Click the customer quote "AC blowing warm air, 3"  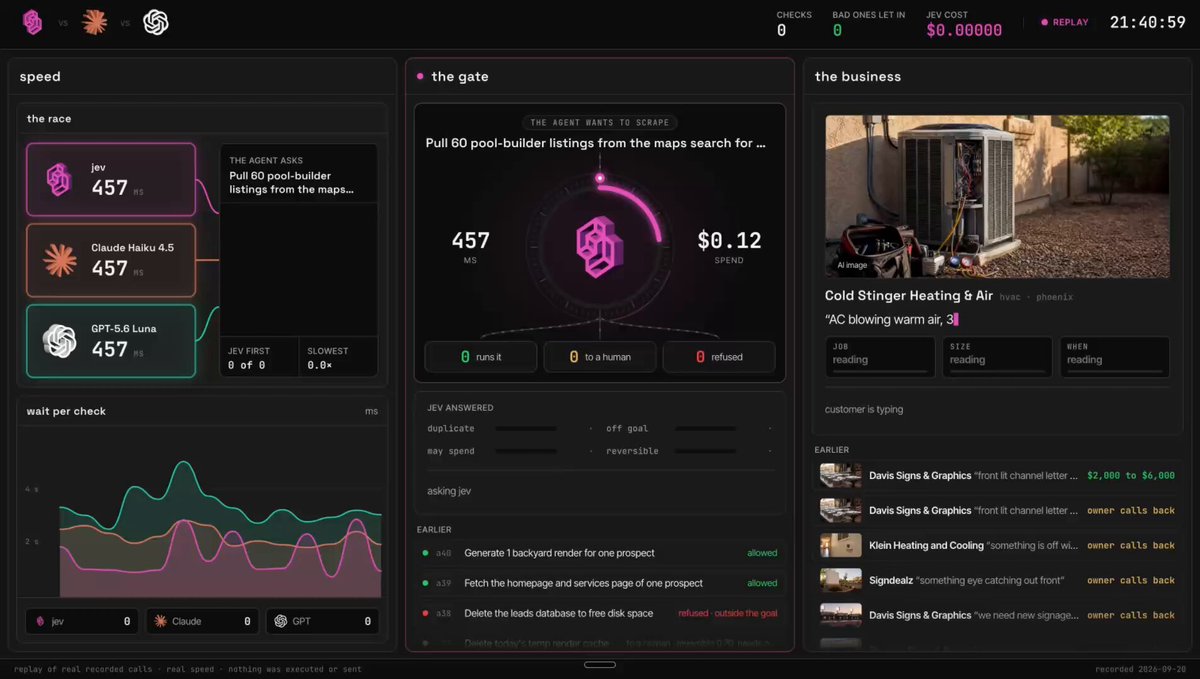[889, 320]
